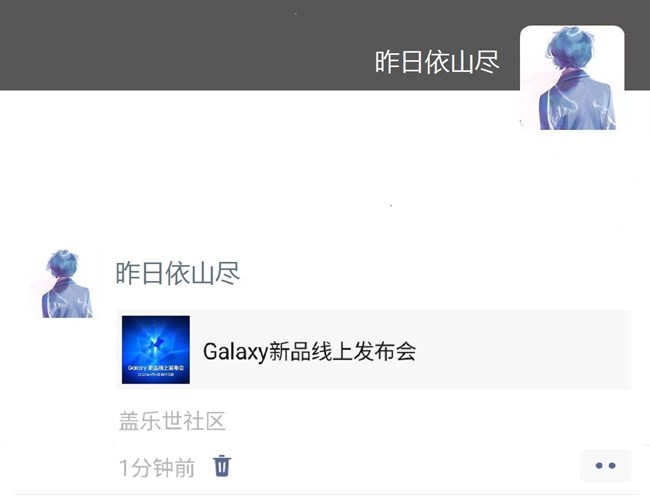The height and width of the screenshot is (501, 650).
Task: Click the left dot of the more button
Action: pyautogui.click(x=599, y=466)
